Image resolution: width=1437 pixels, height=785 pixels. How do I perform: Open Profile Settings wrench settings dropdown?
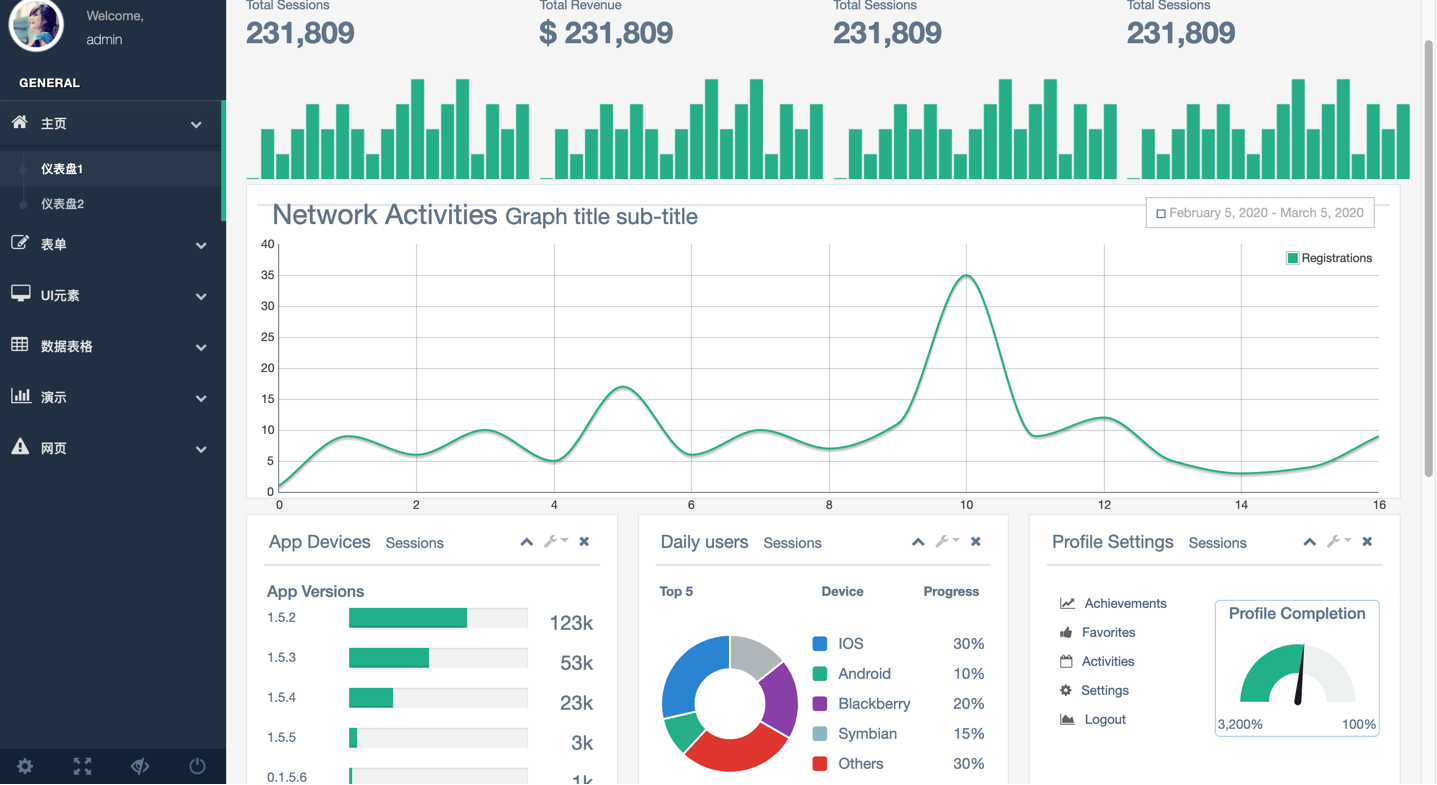pyautogui.click(x=1339, y=542)
